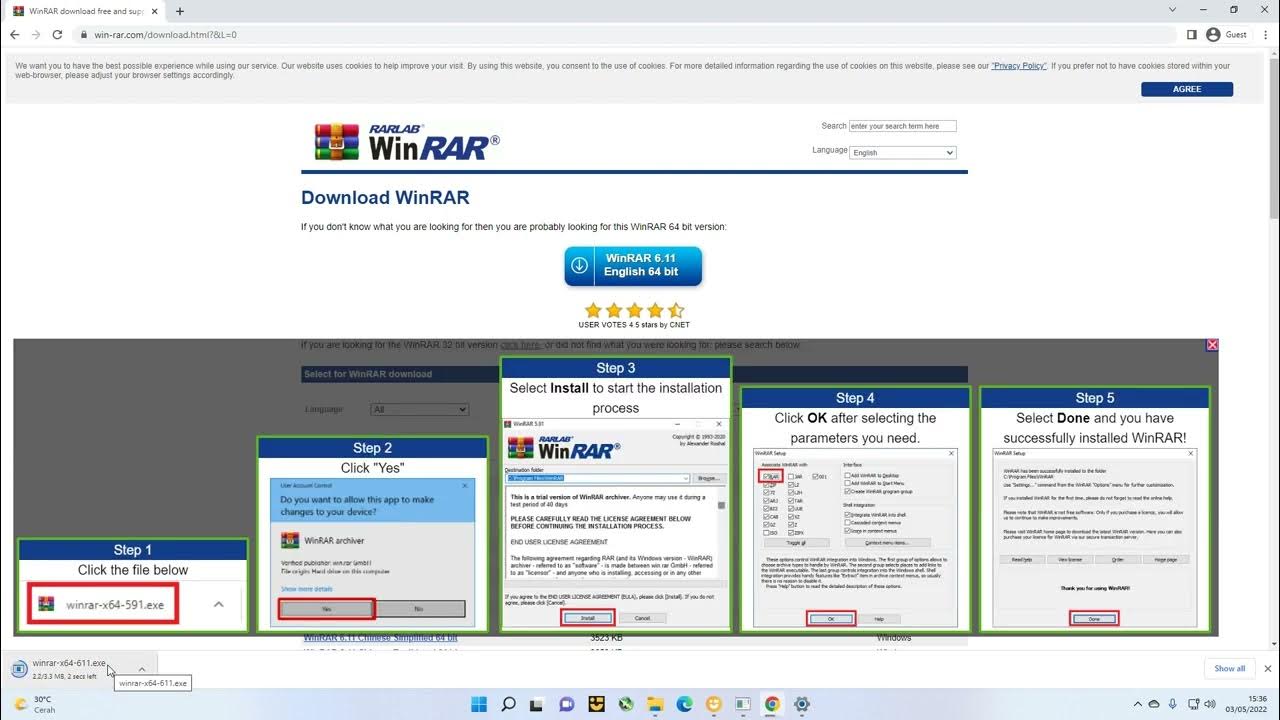Switch to Google Chrome on taskbar
This screenshot has height=720, width=1280.
[772, 704]
